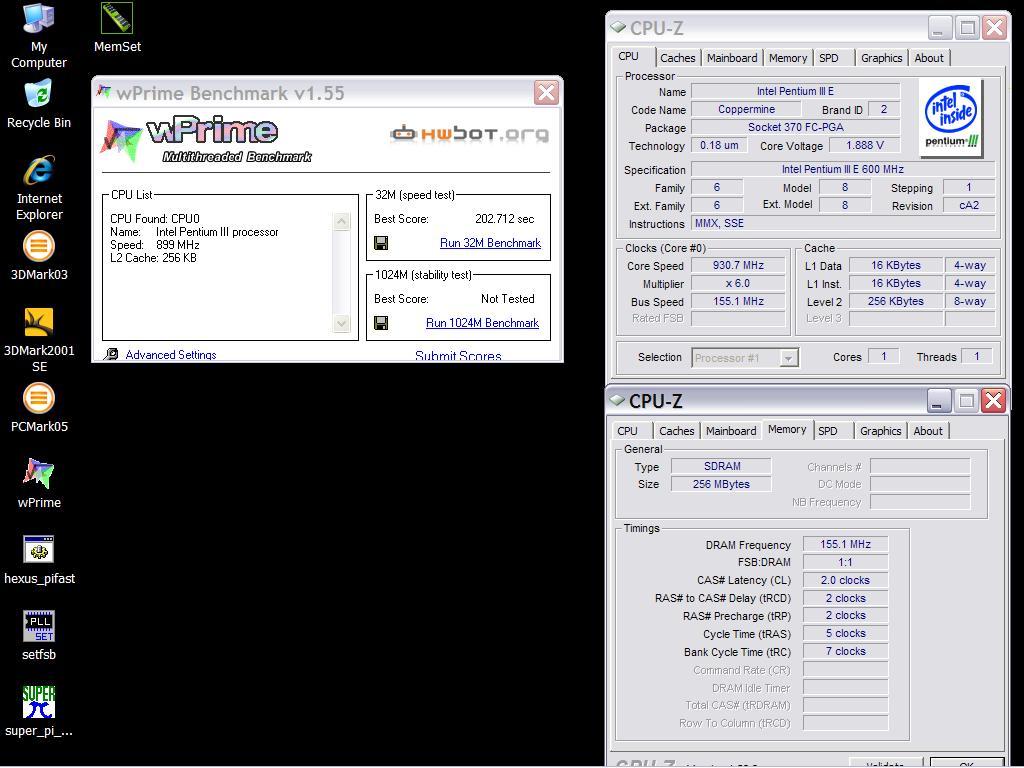Image resolution: width=1024 pixels, height=768 pixels.
Task: Open the My Computer desktop icon
Action: tap(39, 36)
